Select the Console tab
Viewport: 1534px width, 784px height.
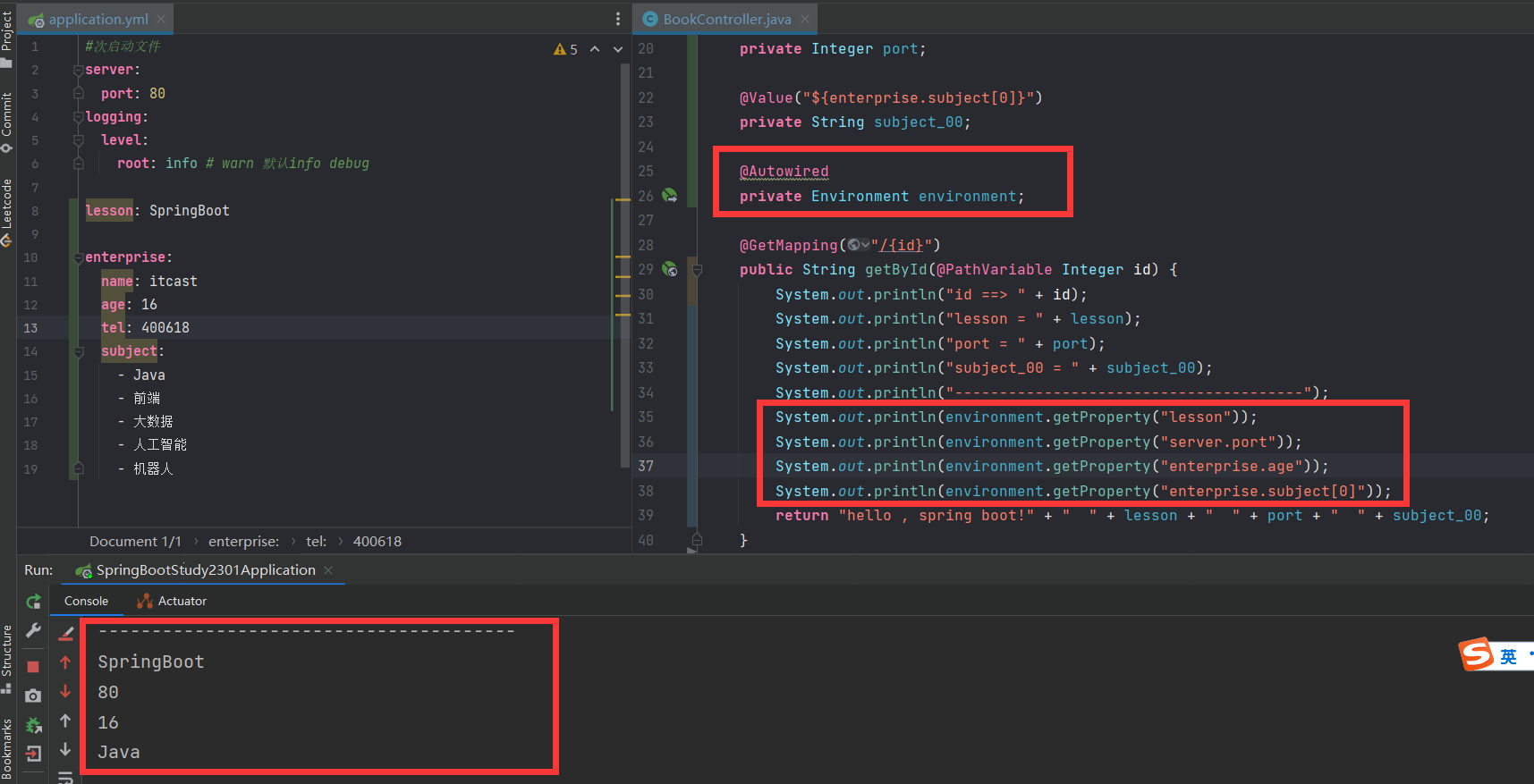[86, 601]
